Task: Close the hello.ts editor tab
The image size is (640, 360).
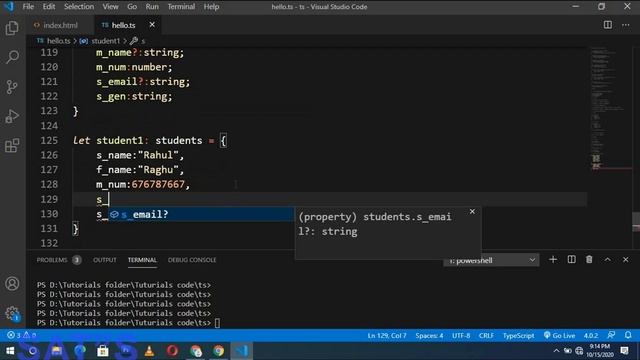Action: click(152, 25)
